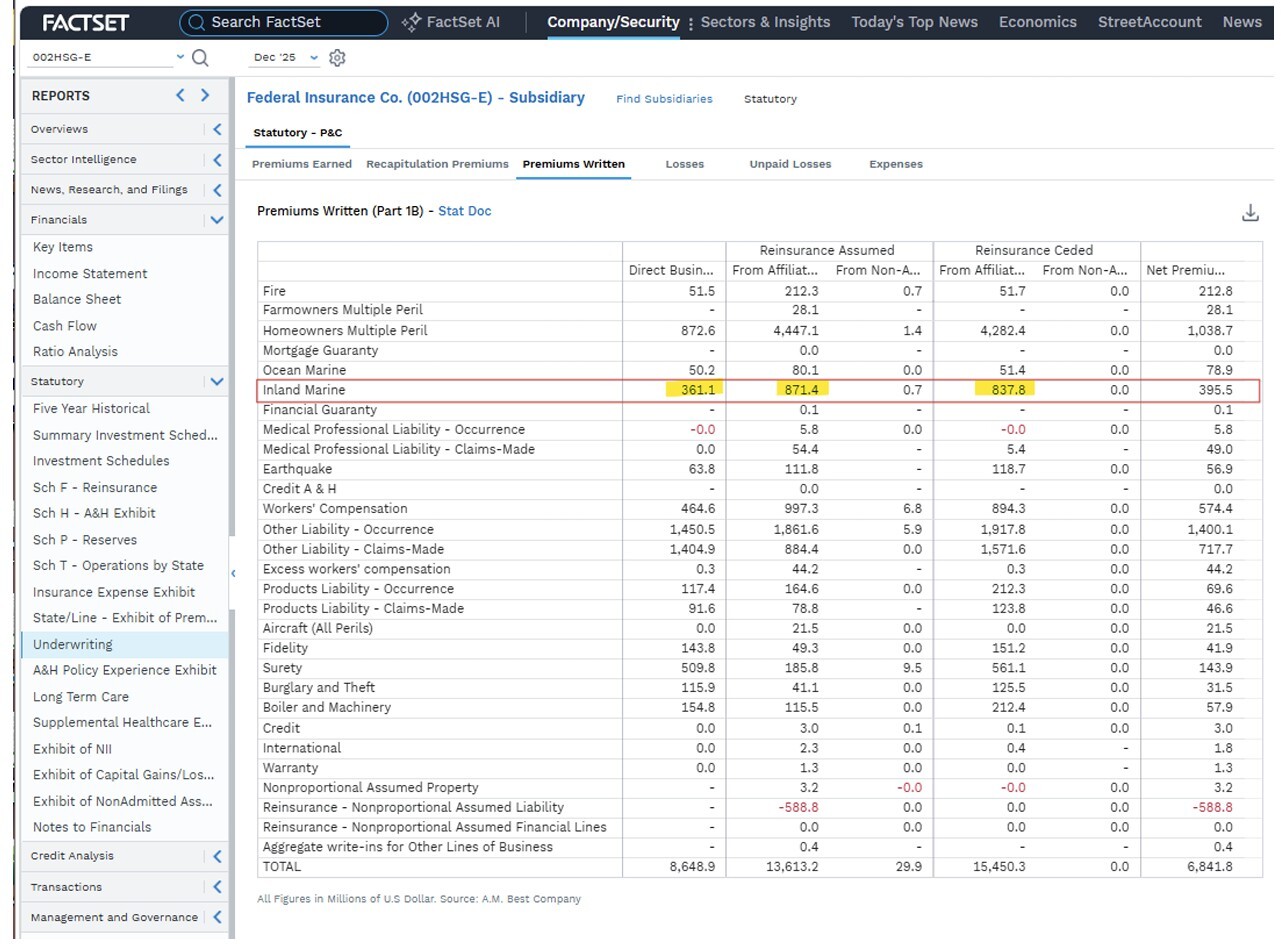1281x949 pixels.
Task: Download the Premiums Written table
Action: click(x=1250, y=213)
